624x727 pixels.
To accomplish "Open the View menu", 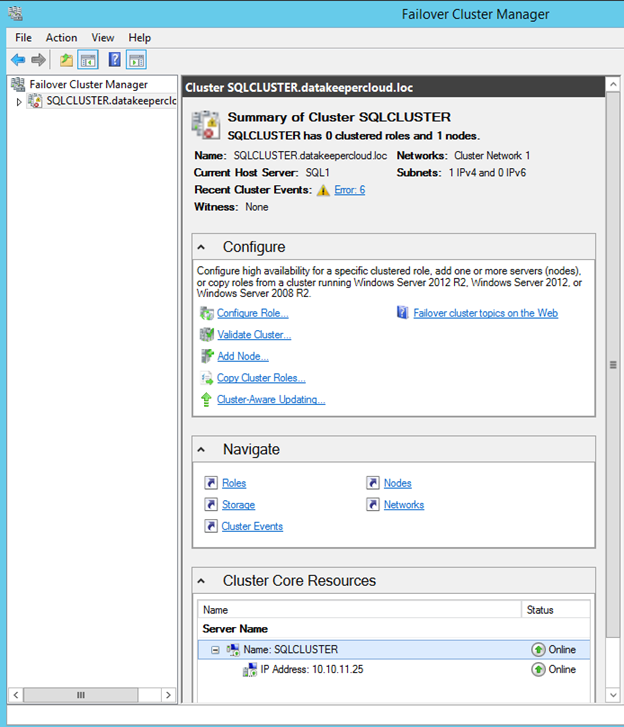I will 103,37.
